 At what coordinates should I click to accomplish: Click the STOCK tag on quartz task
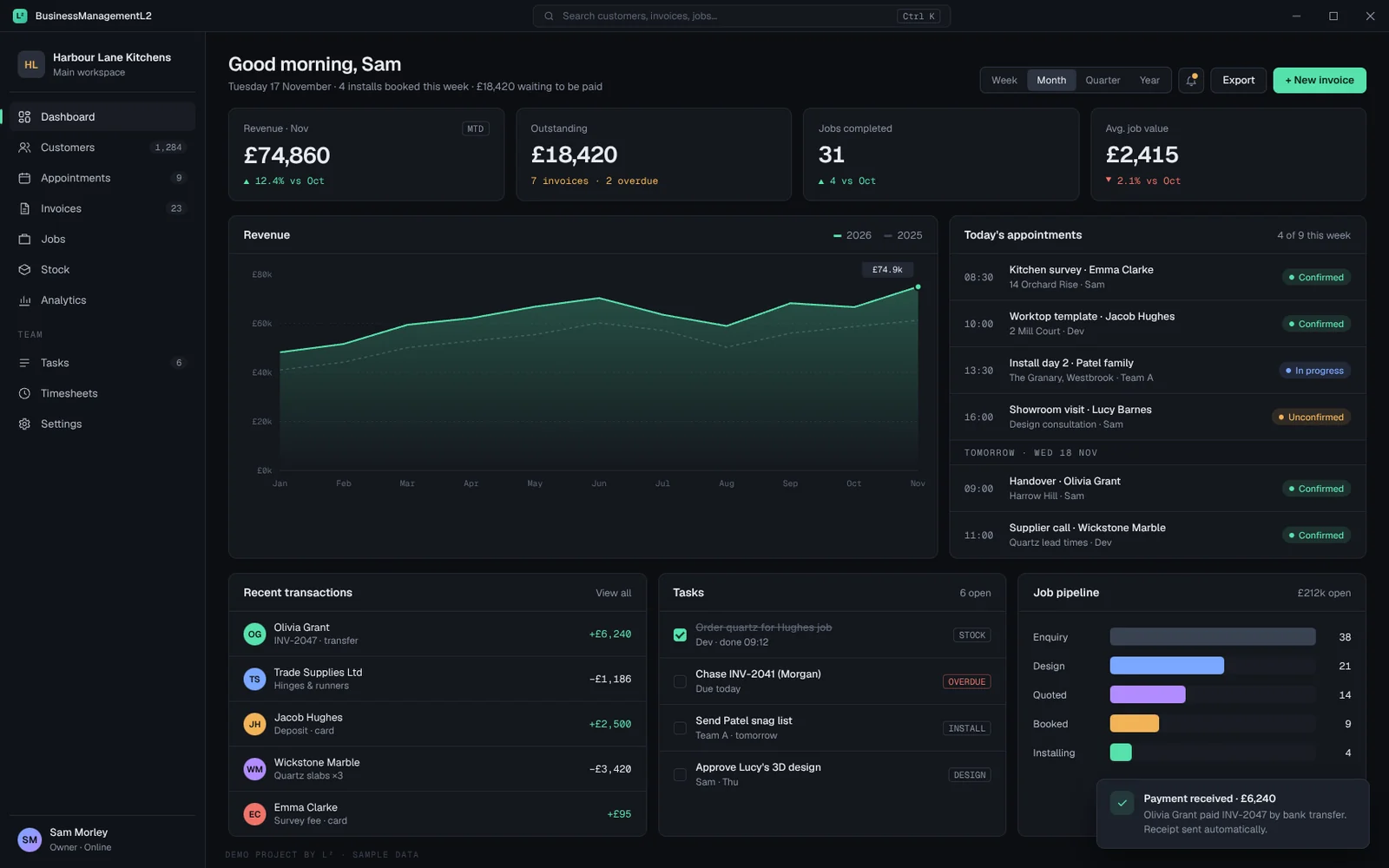(x=971, y=635)
